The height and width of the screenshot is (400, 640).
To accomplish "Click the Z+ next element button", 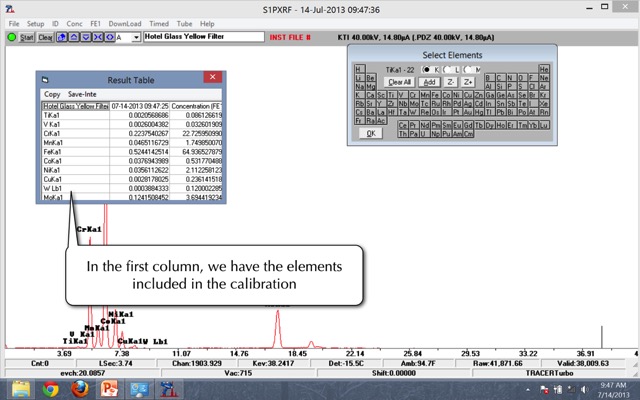I will (467, 82).
